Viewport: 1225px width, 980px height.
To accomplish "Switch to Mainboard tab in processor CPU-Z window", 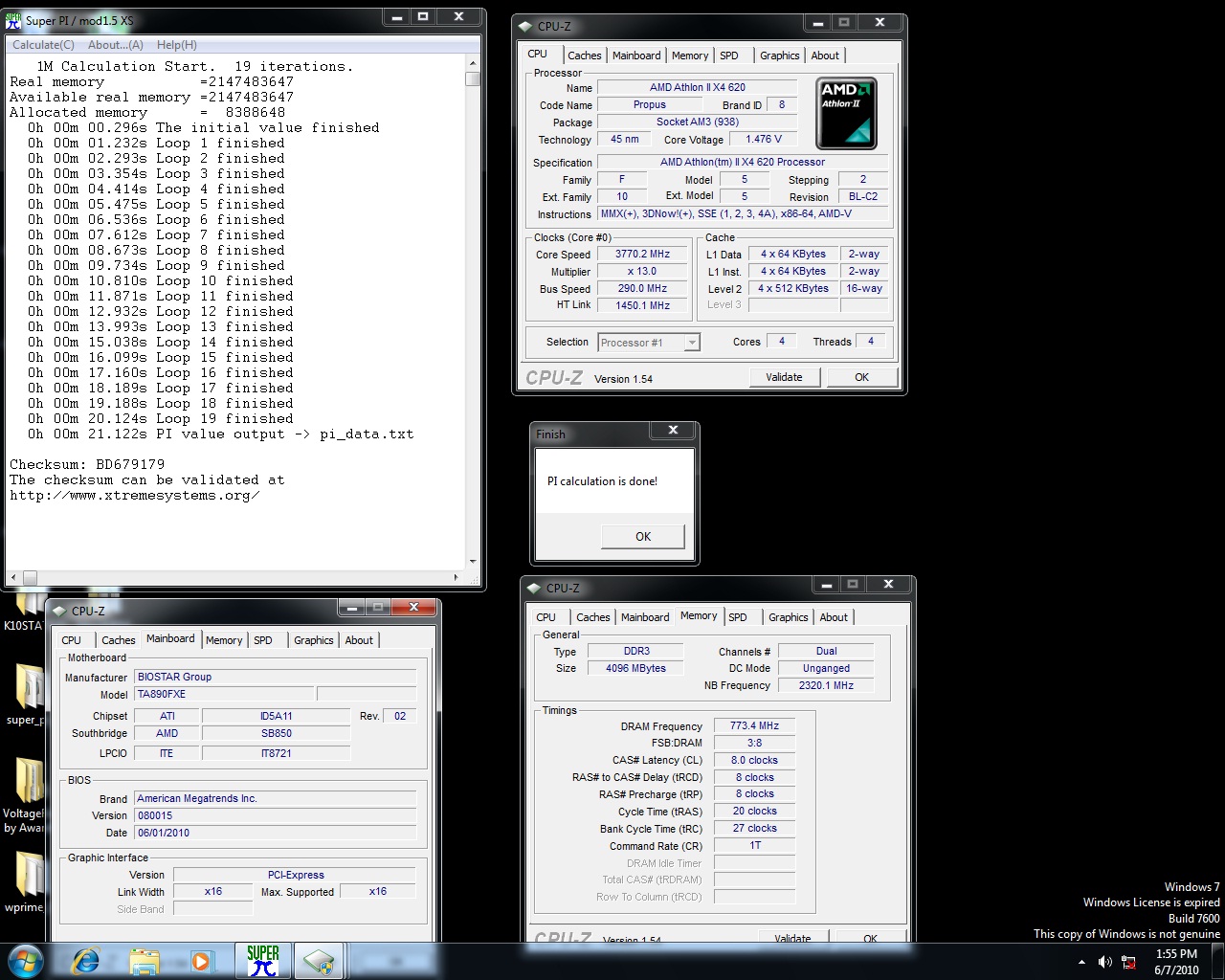I will point(636,56).
